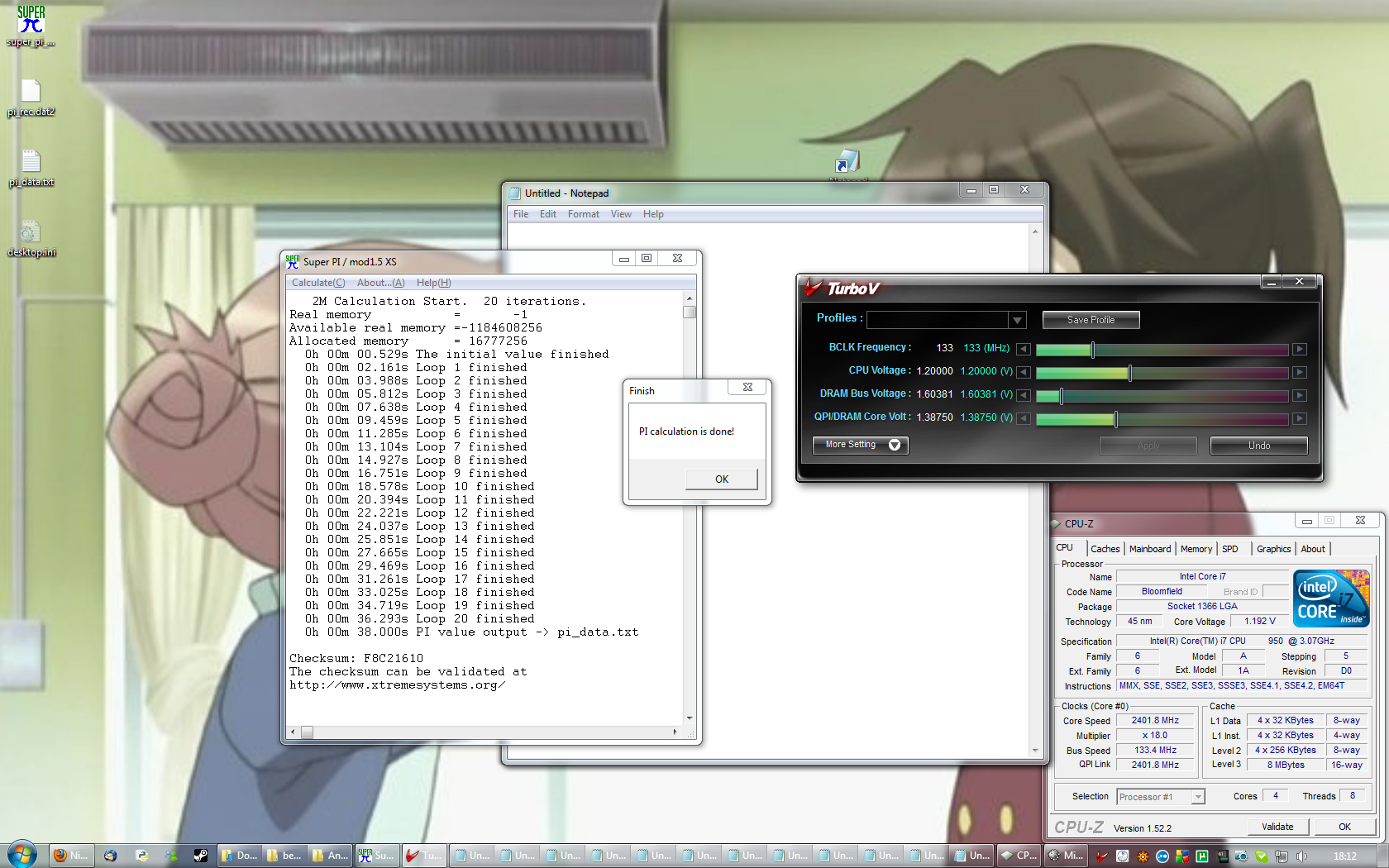Open Calculate menu in Super PI

[318, 283]
